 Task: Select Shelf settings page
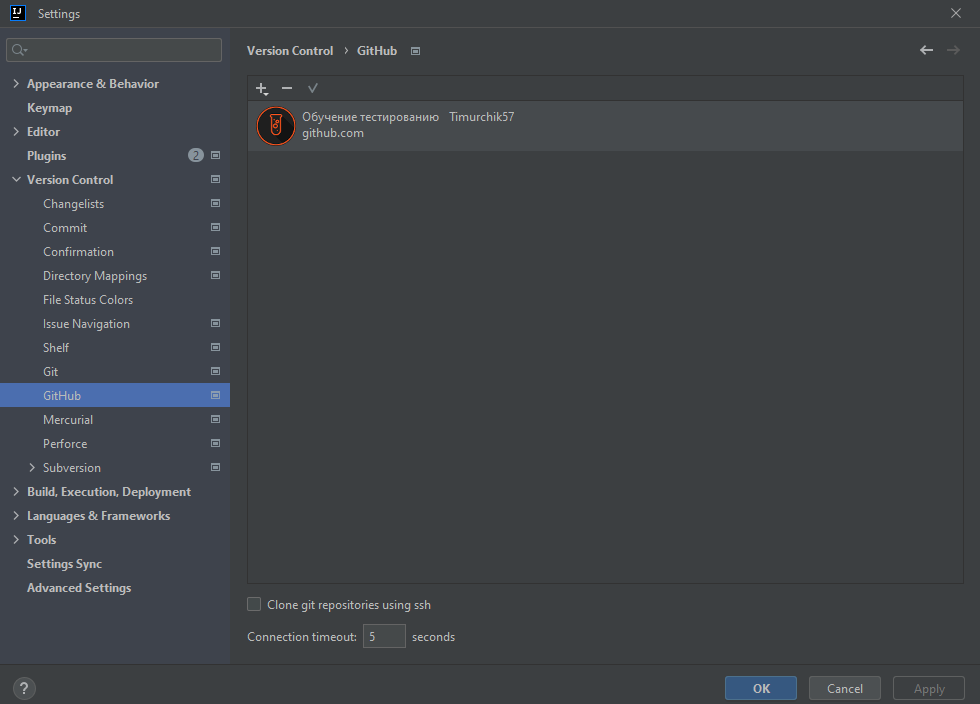click(x=56, y=348)
